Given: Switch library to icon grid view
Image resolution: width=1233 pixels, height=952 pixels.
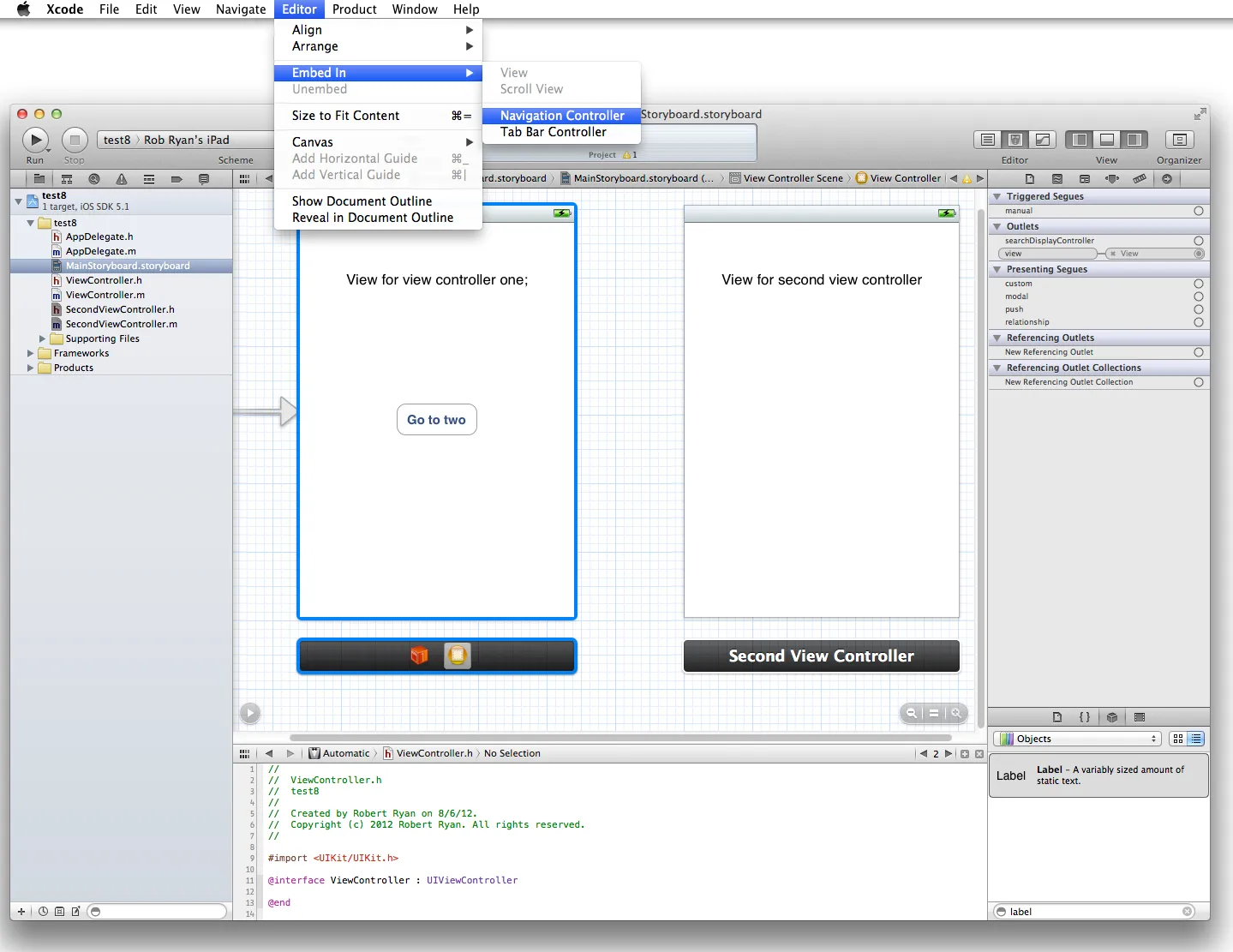Looking at the screenshot, I should 1178,739.
